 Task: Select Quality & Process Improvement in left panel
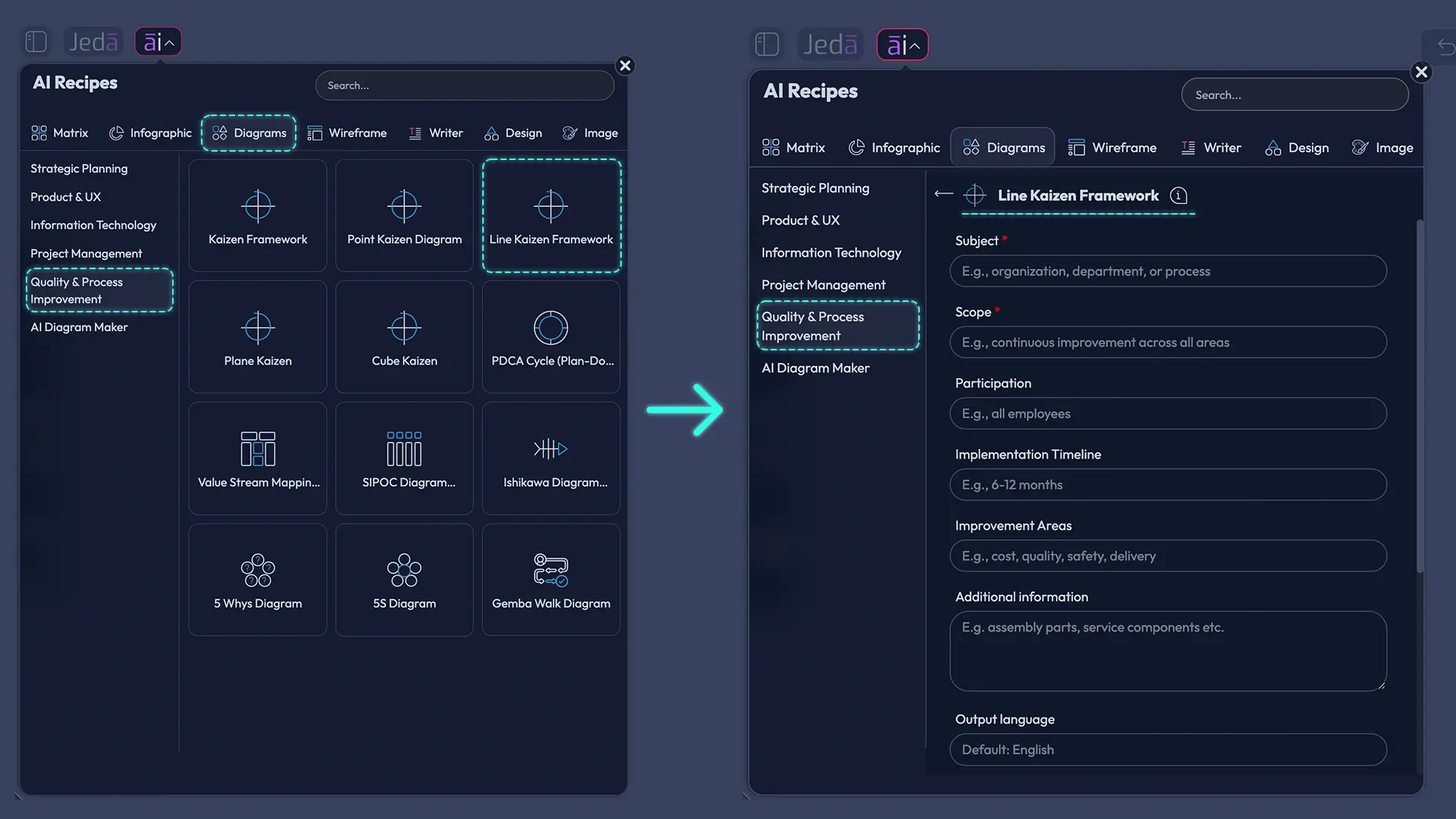[x=99, y=290]
